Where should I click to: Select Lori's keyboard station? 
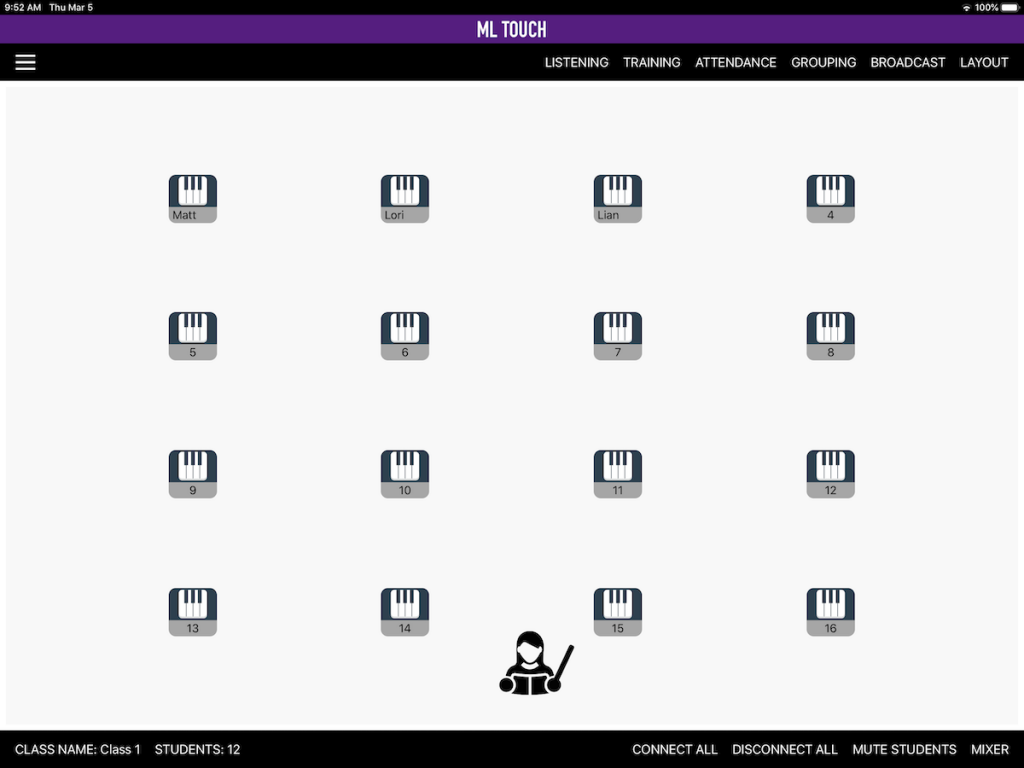[x=405, y=199]
